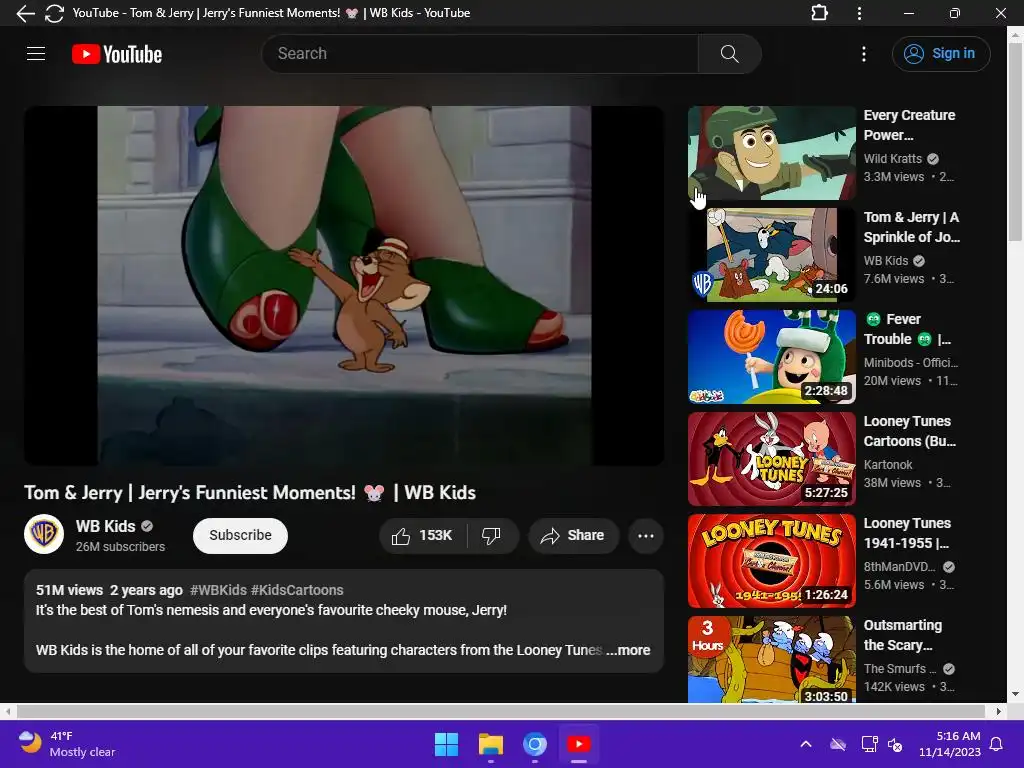
Task: Sign in to YouTube
Action: click(941, 54)
